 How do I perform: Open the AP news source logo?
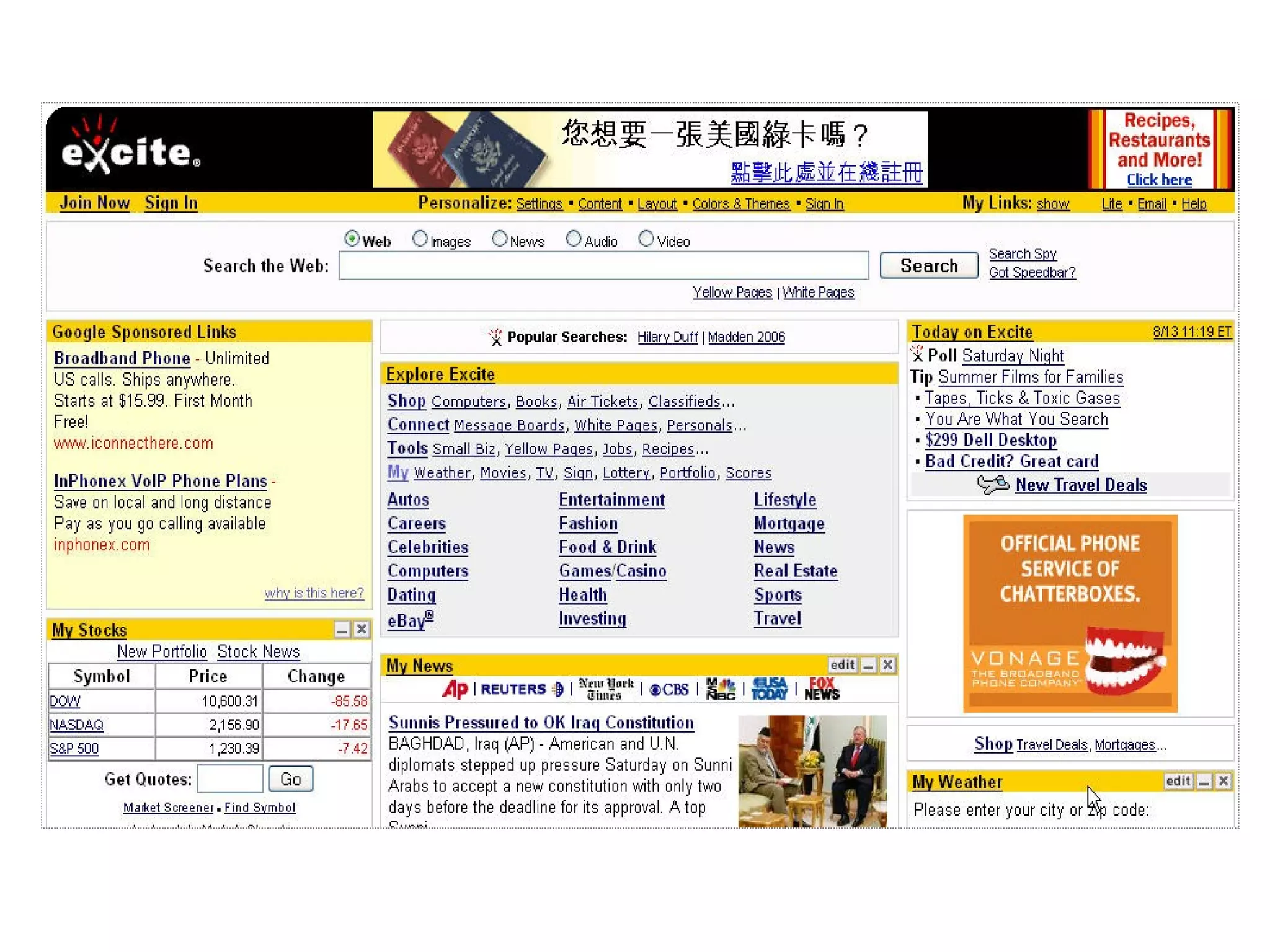point(455,689)
